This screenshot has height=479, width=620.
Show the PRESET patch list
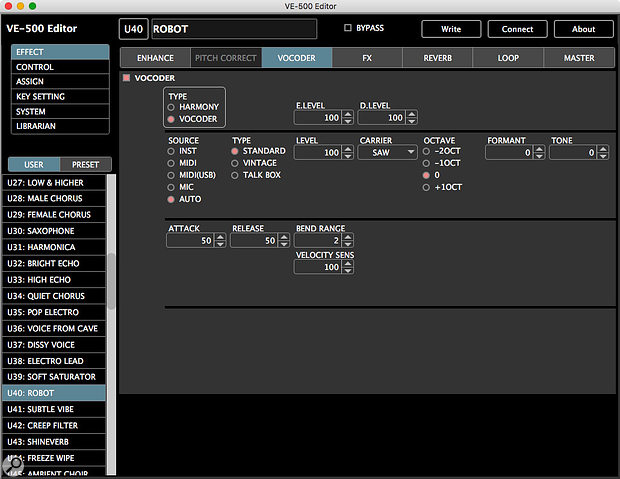tap(85, 164)
